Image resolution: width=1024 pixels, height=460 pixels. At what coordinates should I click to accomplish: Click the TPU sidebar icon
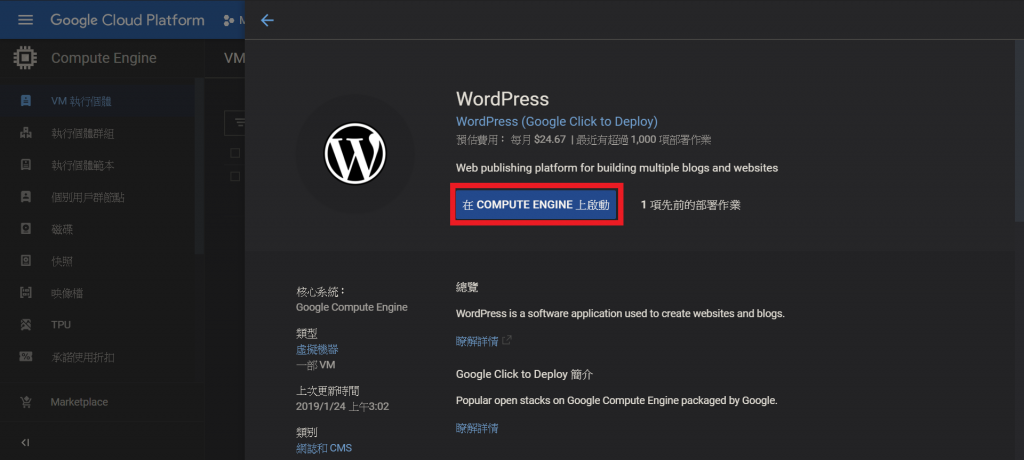click(x=25, y=325)
